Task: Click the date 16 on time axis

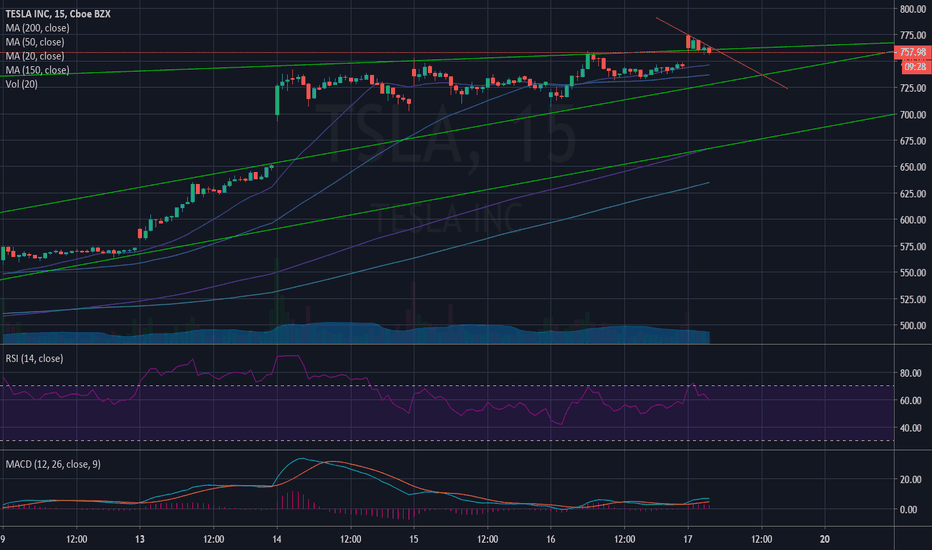Action: (x=551, y=539)
